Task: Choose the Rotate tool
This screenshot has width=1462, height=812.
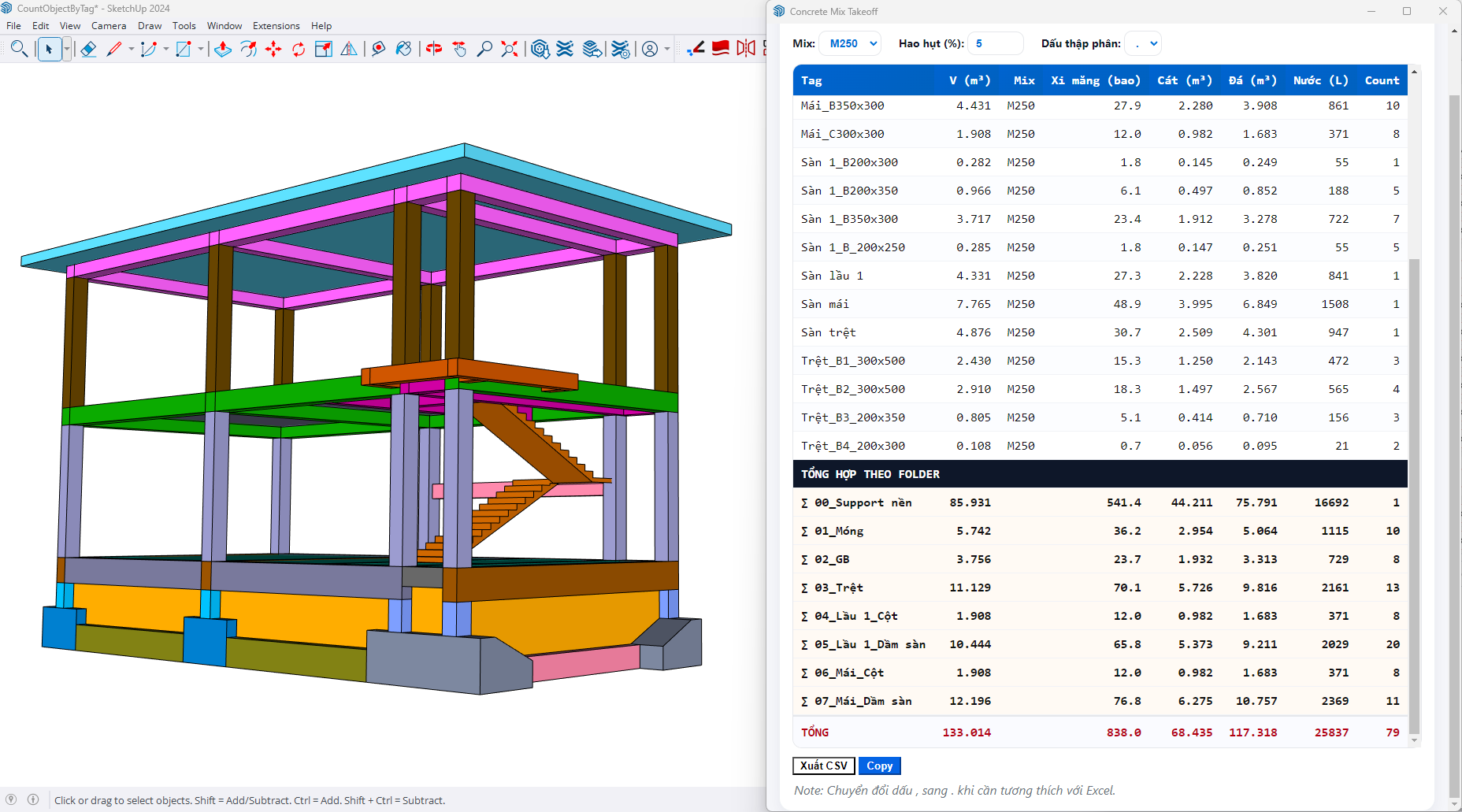Action: 299,49
